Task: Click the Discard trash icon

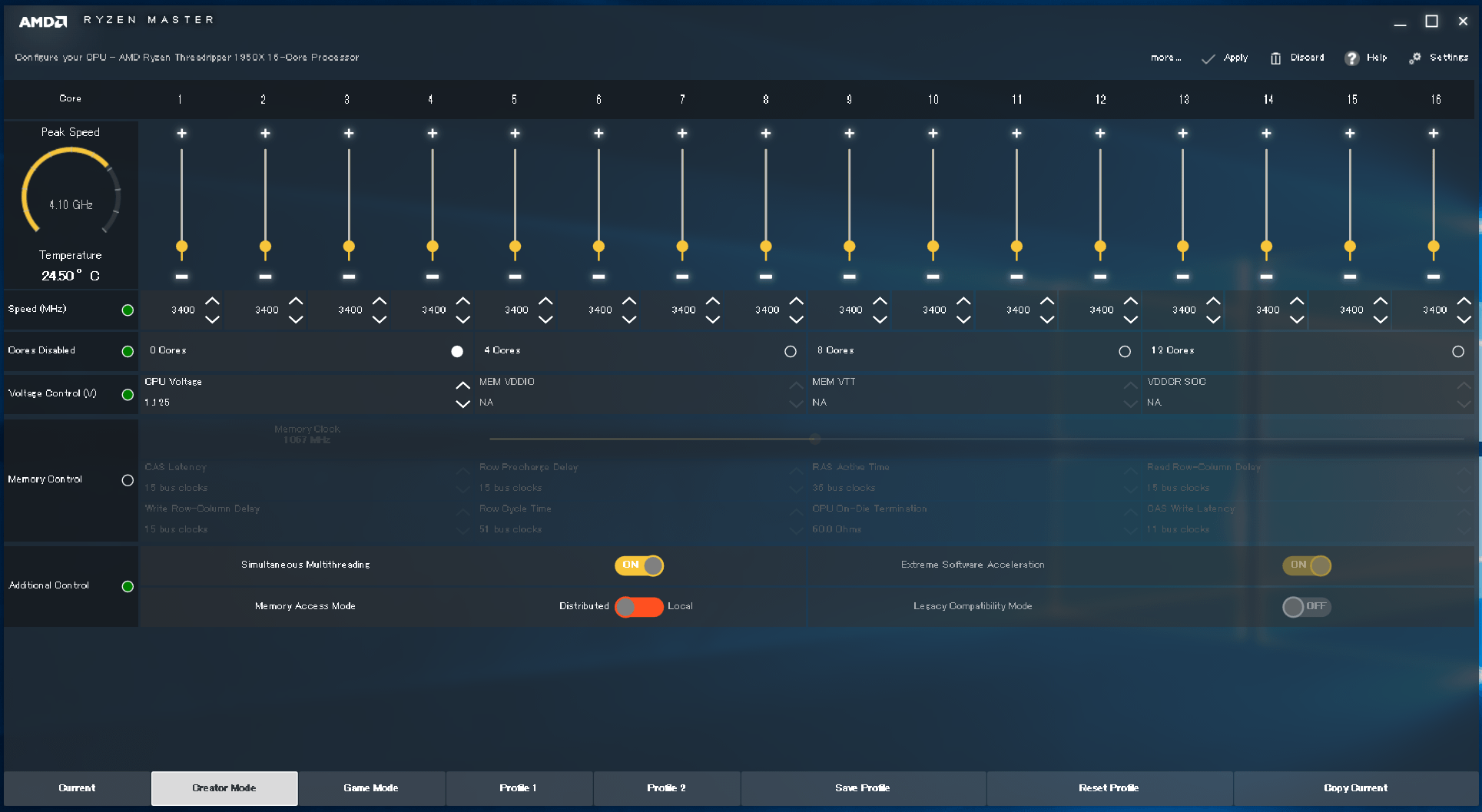Action: point(1275,58)
